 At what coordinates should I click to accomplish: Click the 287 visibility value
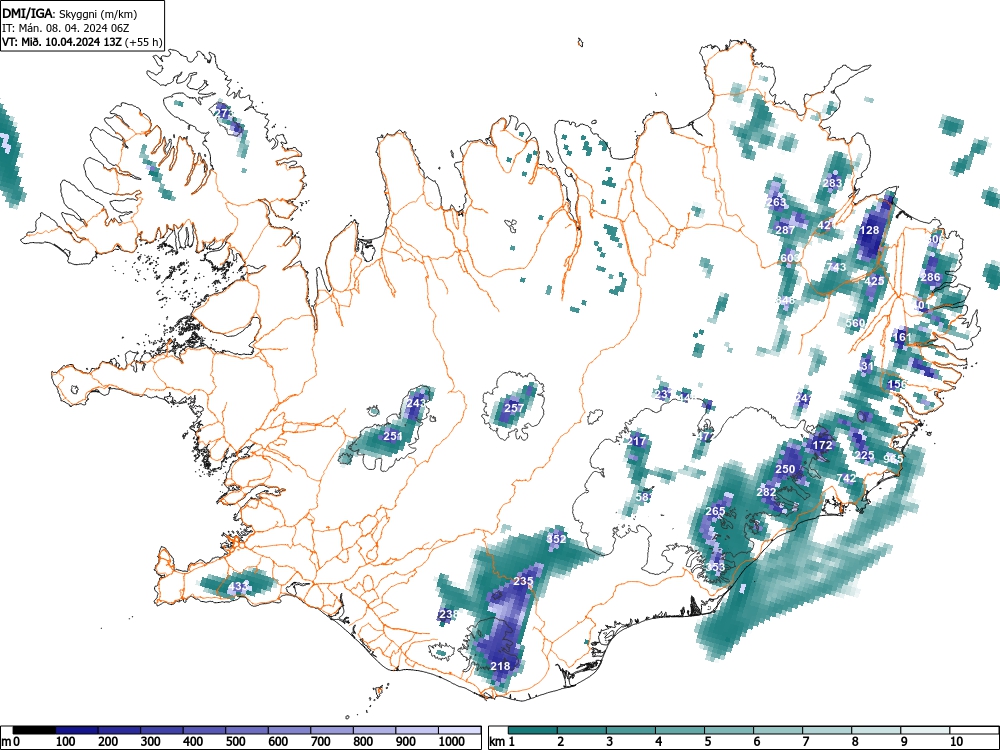786,230
